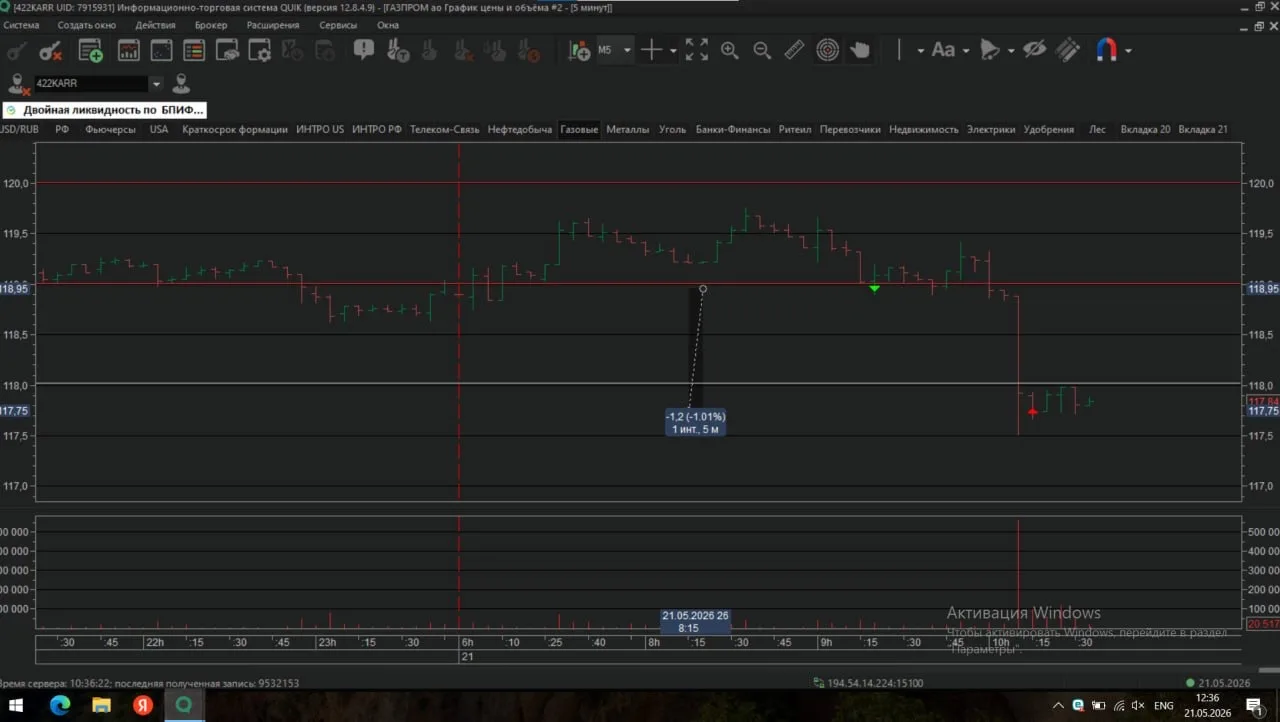Screen dimensions: 1280x722
Task: Expand the Aa text tool dropdown arrow
Action: coord(966,50)
